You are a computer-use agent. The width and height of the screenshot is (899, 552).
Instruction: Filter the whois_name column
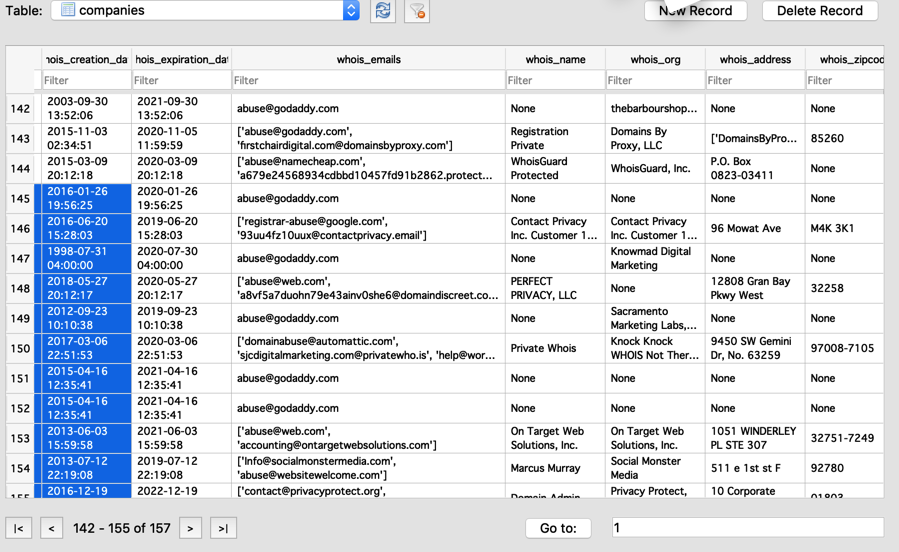555,80
